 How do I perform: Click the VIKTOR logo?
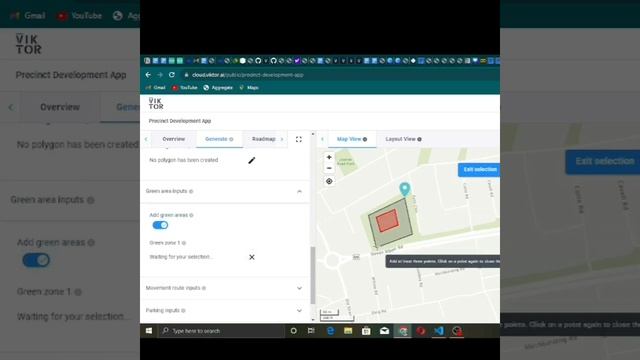click(x=156, y=103)
